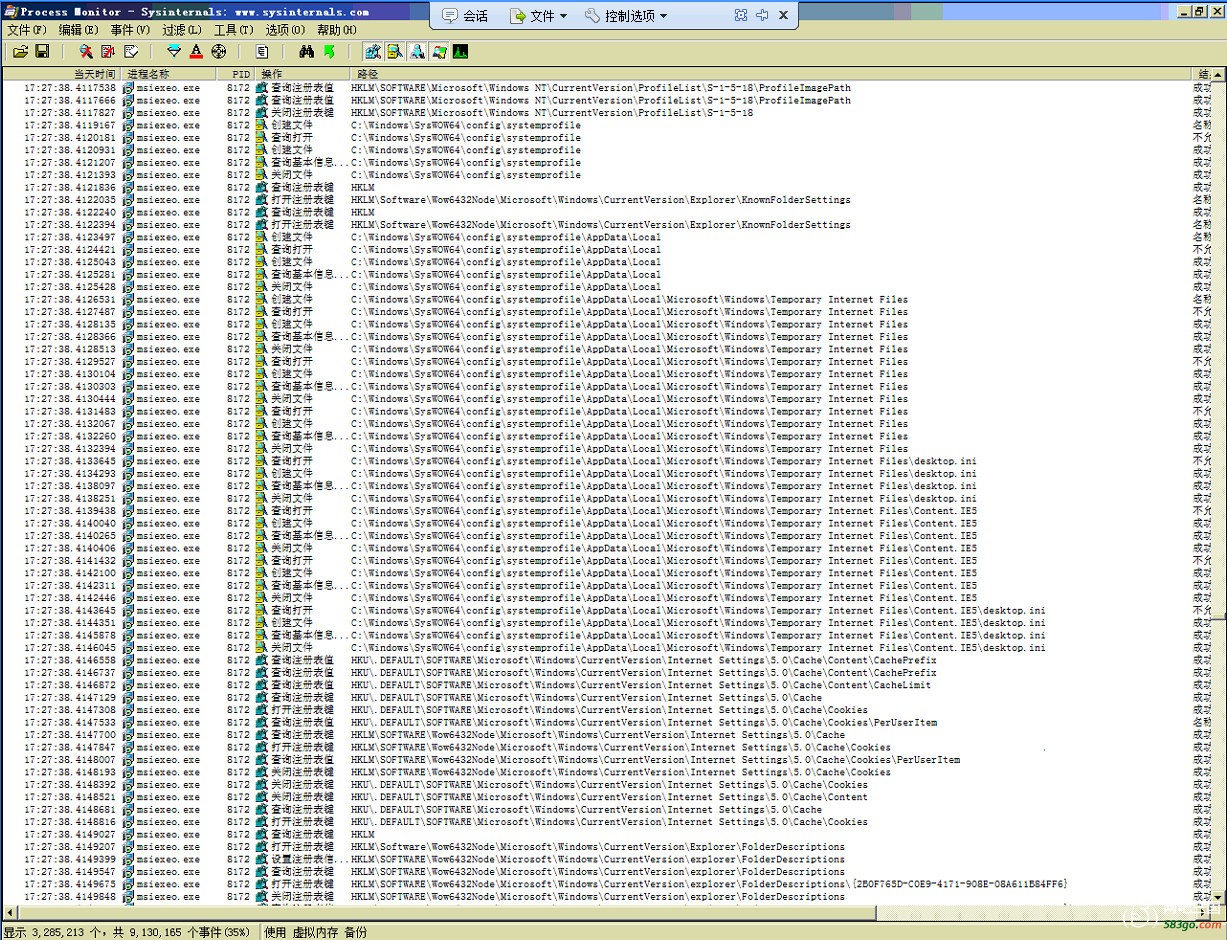Screen dimensions: 1227x940
Task: Open the 工具(T) menu
Action: (234, 30)
